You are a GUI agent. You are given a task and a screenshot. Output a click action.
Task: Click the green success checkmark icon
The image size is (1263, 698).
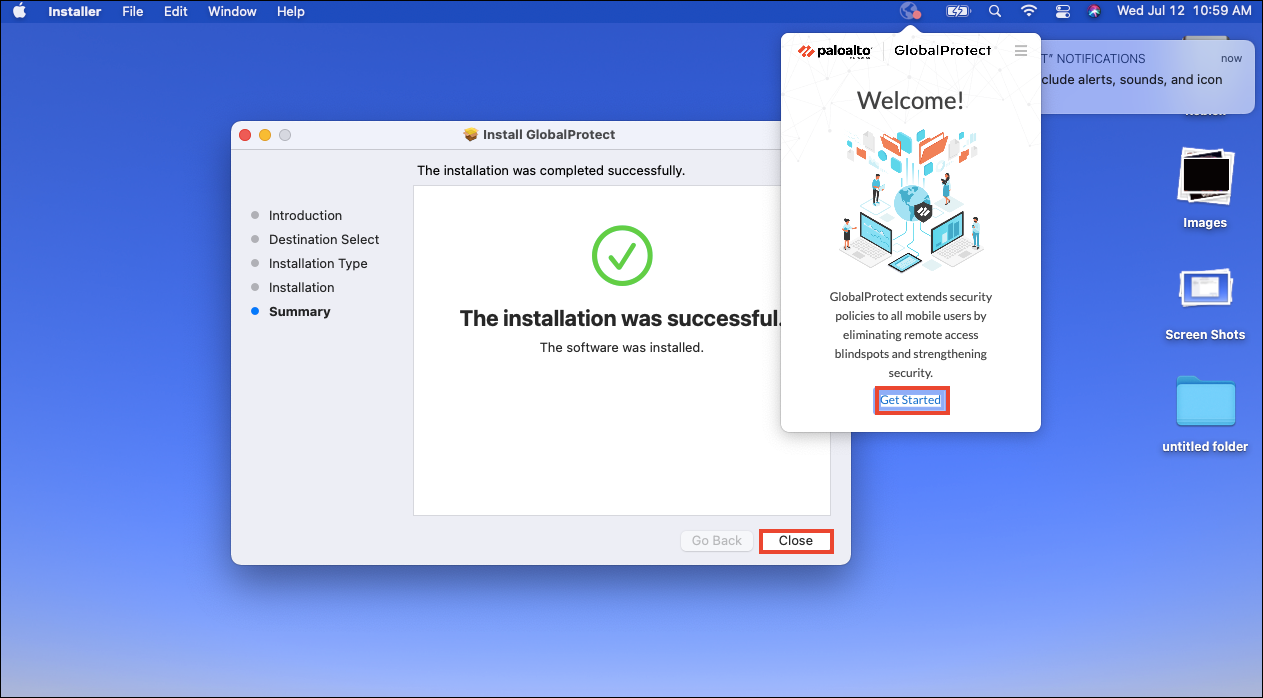click(622, 255)
